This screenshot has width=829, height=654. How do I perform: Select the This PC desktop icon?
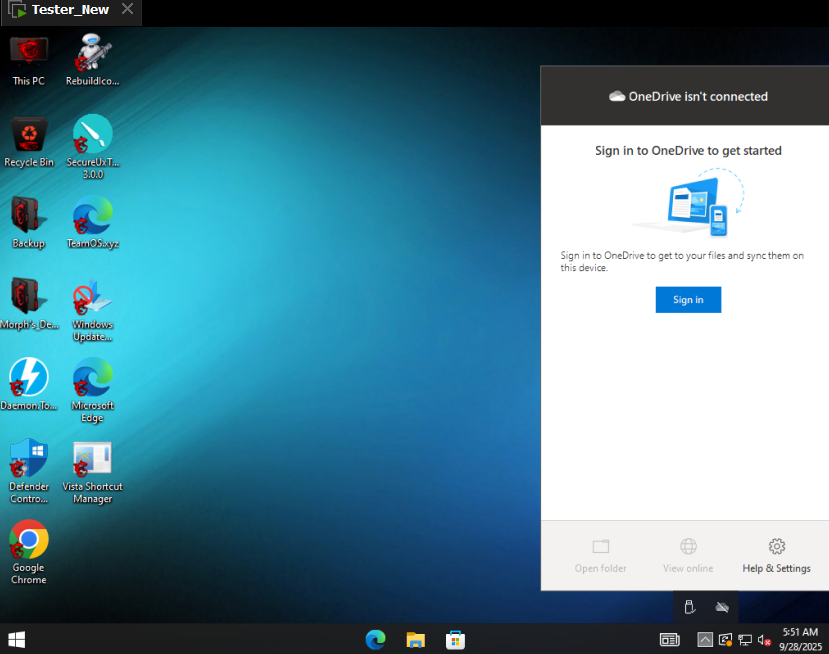(29, 60)
